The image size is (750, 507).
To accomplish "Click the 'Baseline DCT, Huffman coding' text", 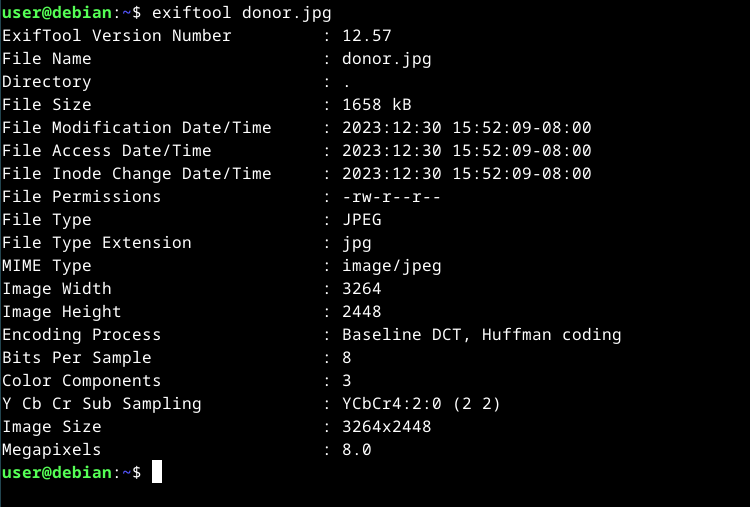I will coord(481,335).
